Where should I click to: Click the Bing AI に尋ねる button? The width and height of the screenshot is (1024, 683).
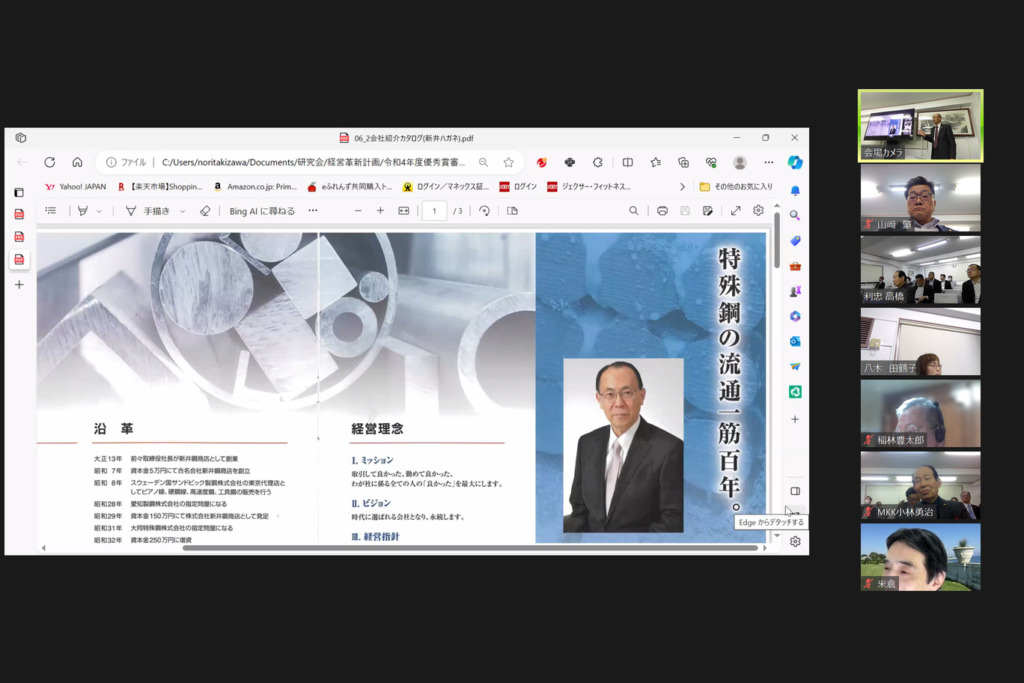coord(262,211)
